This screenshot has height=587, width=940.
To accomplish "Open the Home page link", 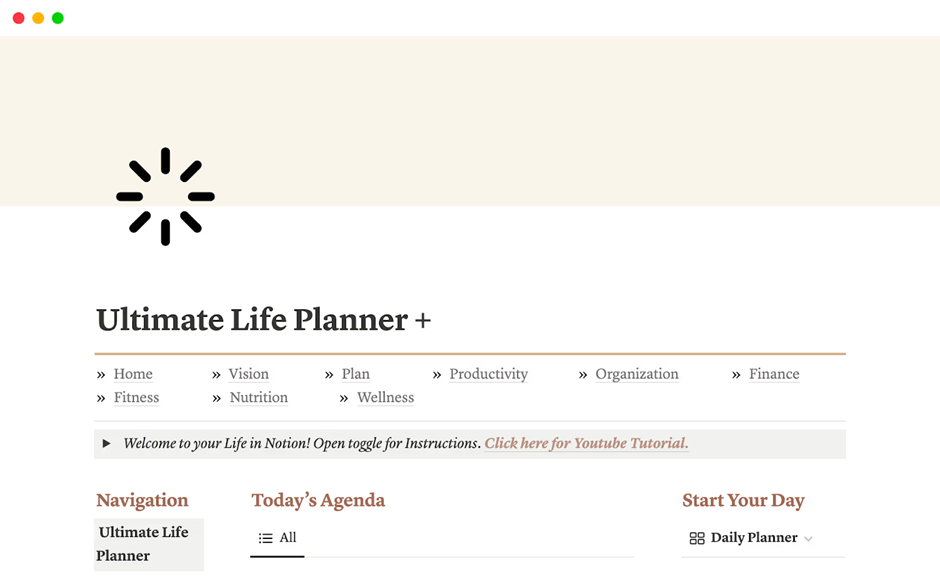I will pyautogui.click(x=133, y=374).
